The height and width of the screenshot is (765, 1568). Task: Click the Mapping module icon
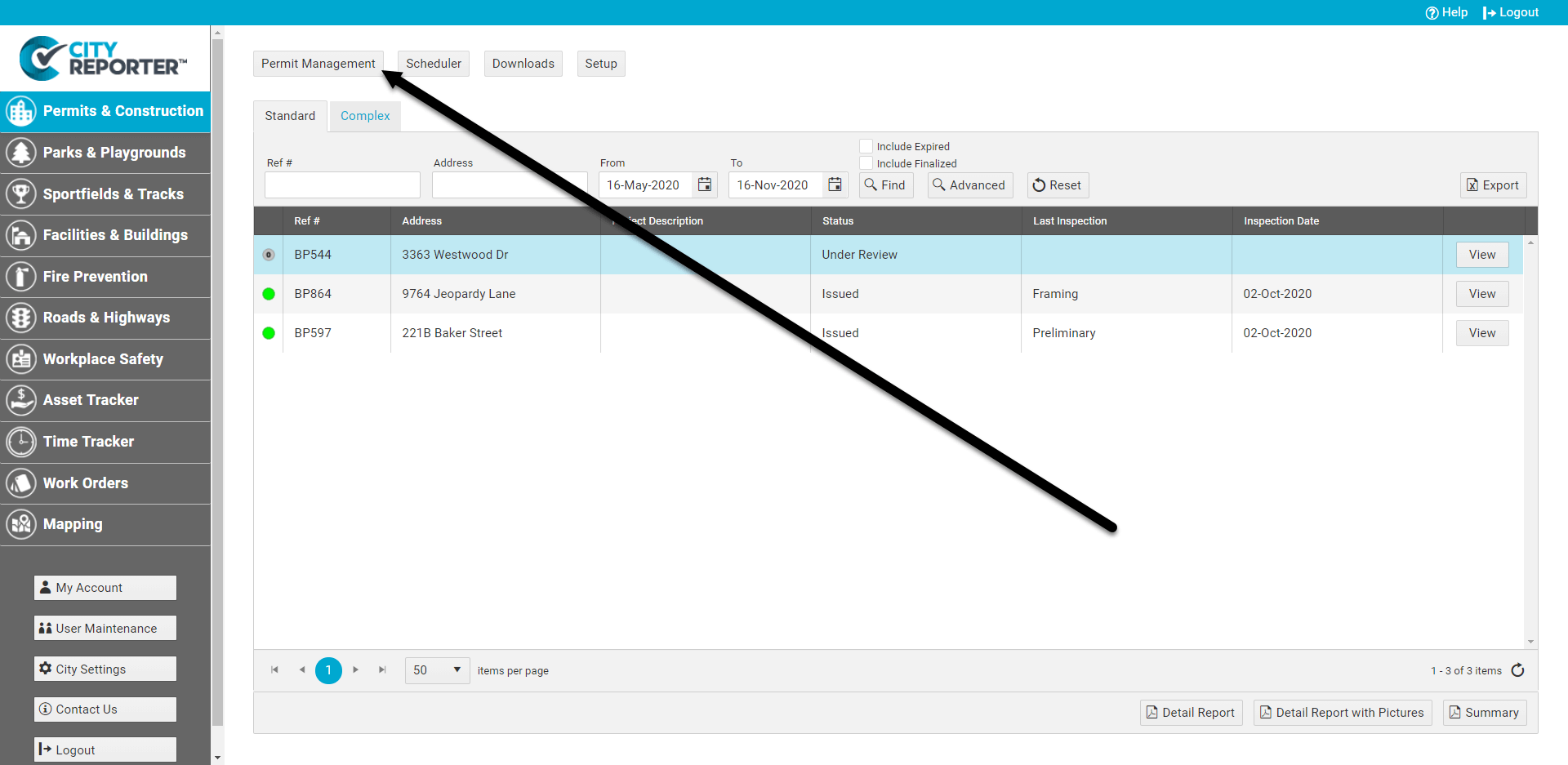coord(21,524)
